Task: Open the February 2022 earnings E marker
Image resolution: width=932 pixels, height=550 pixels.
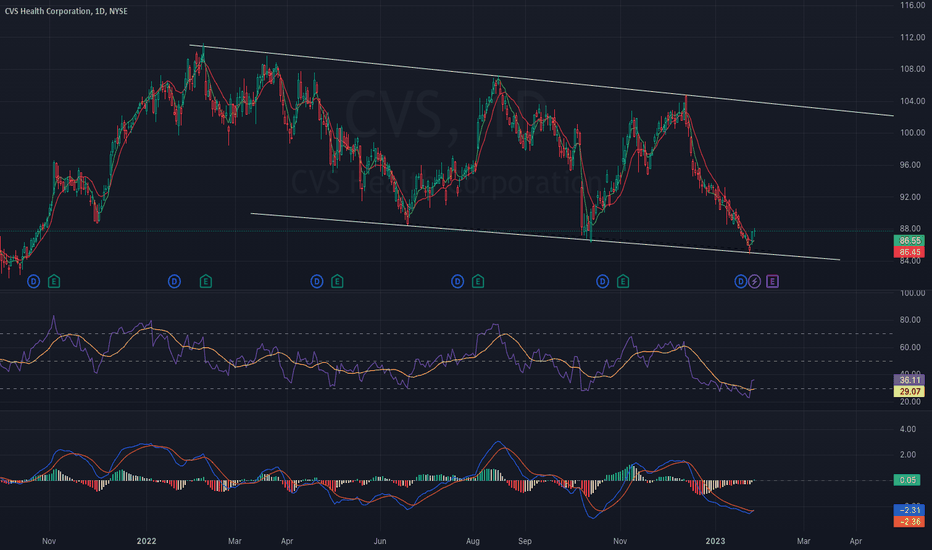Action: pyautogui.click(x=206, y=281)
